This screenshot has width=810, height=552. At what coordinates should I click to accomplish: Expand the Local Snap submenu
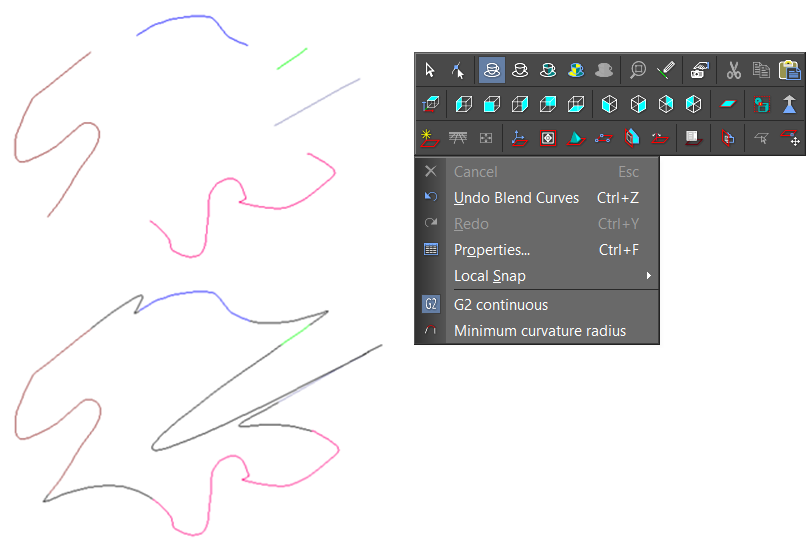point(537,276)
